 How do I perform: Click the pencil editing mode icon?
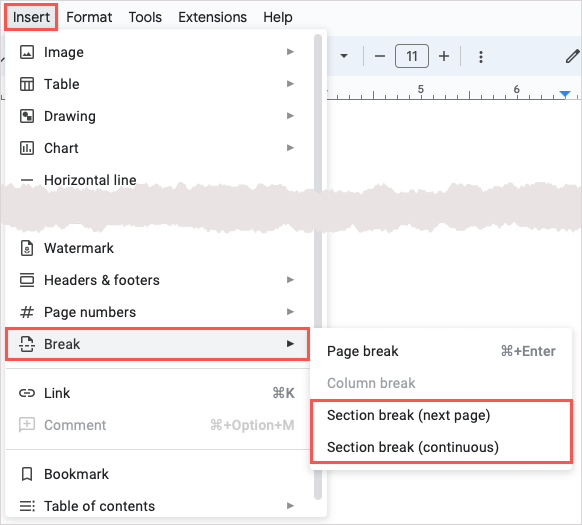point(572,56)
